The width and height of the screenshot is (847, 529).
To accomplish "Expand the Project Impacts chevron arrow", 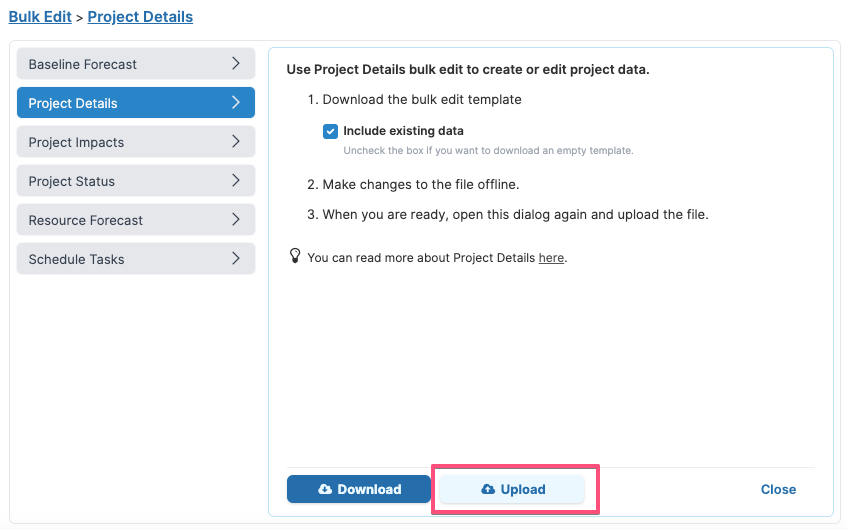I will pyautogui.click(x=236, y=141).
